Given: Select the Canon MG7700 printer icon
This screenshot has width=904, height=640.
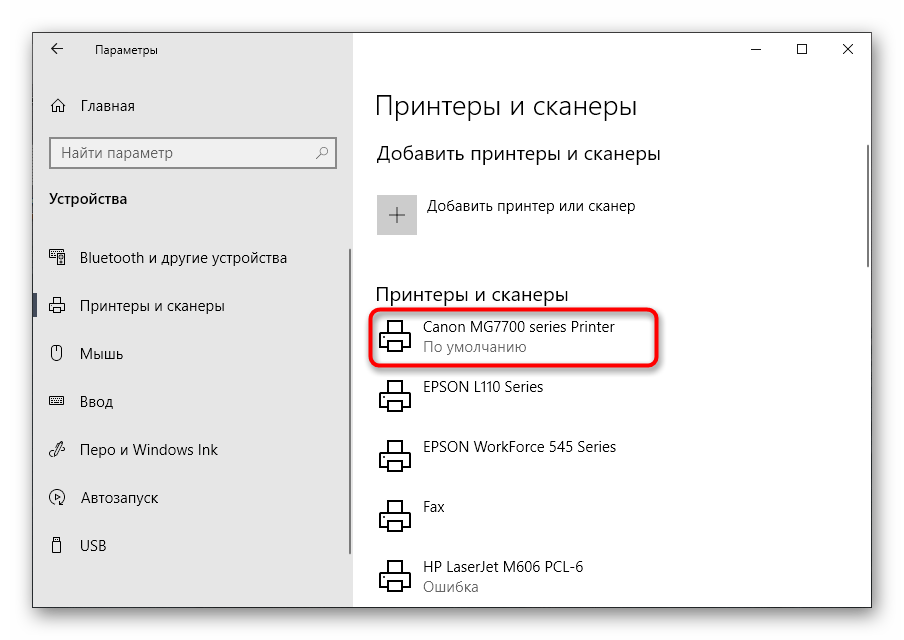Looking at the screenshot, I should point(395,337).
